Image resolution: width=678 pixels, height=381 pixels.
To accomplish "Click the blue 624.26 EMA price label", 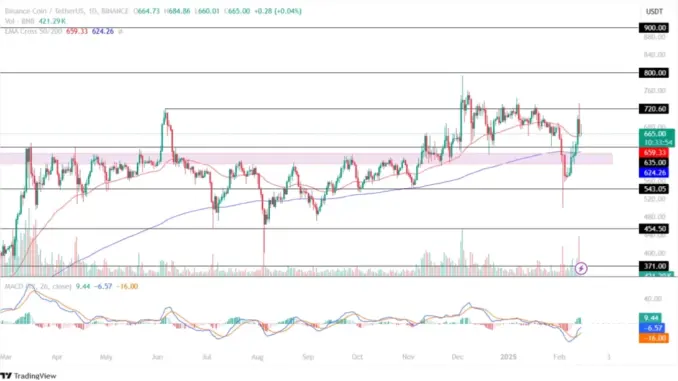I will click(x=655, y=173).
